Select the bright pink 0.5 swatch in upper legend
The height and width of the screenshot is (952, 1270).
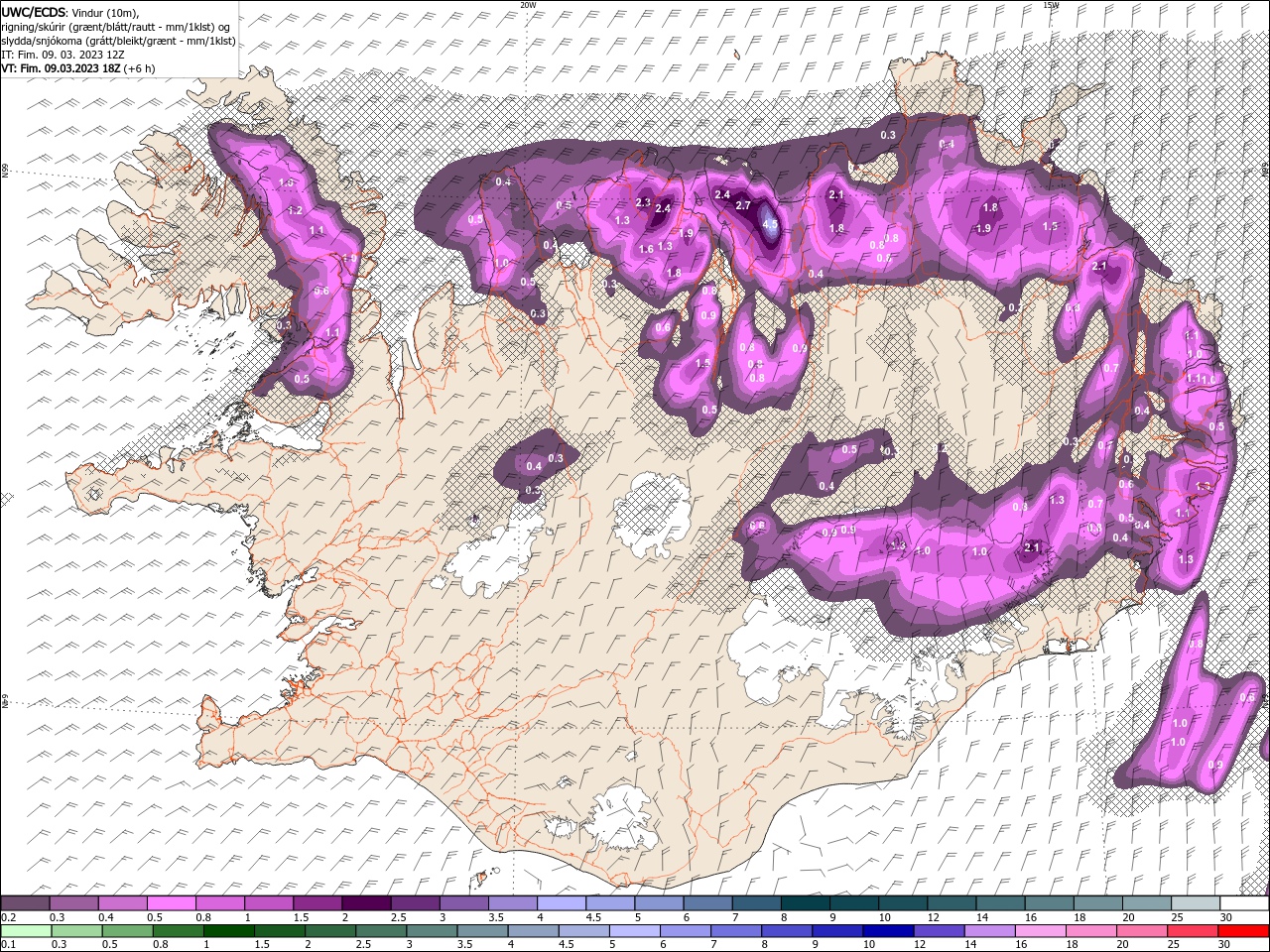click(x=171, y=903)
